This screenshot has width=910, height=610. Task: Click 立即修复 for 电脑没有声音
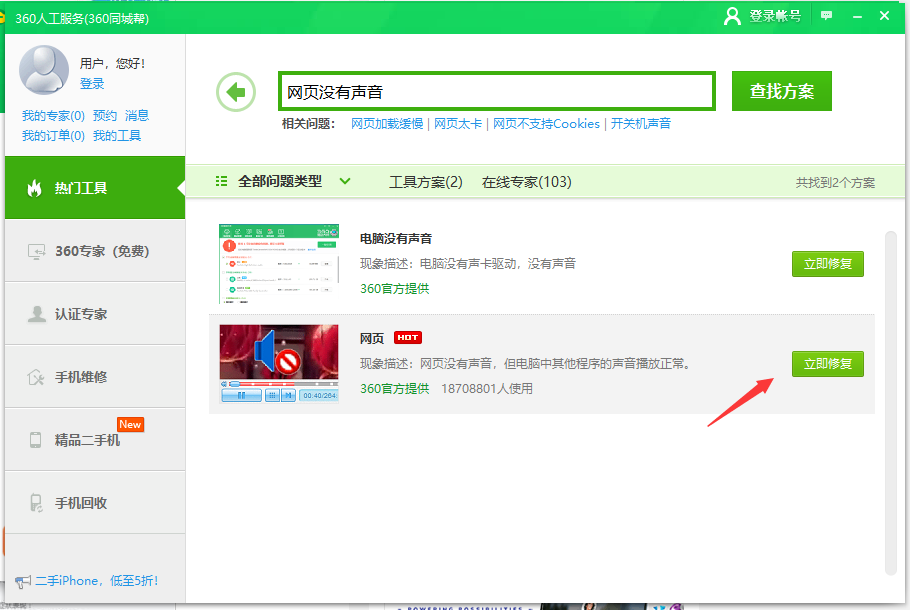828,264
